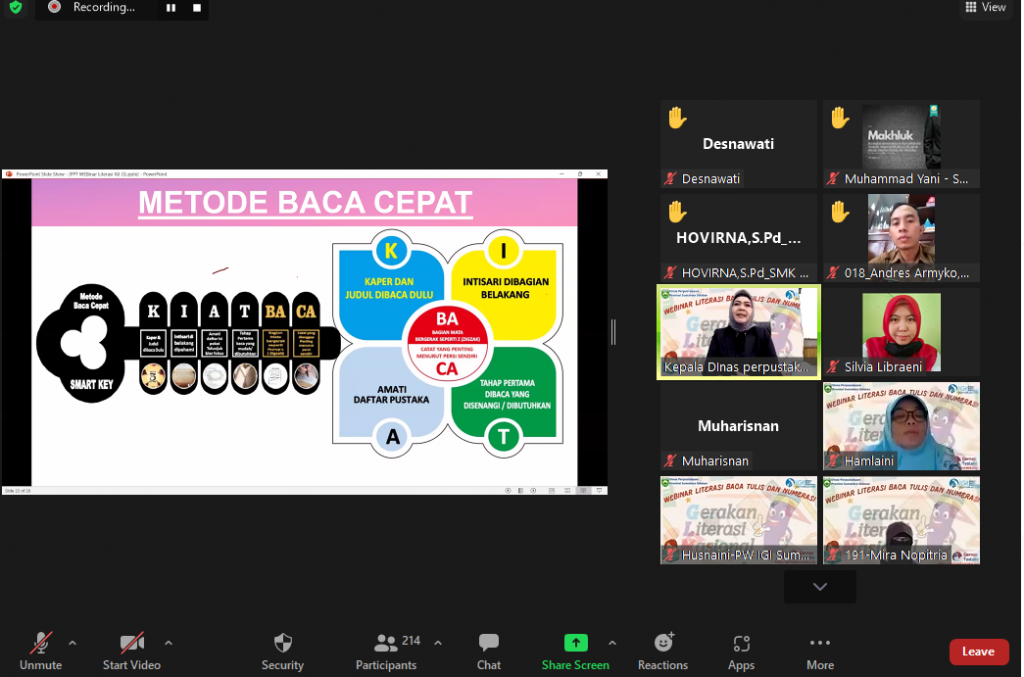Expand the Share Screen options arrow
The width and height of the screenshot is (1024, 677).
coord(612,643)
